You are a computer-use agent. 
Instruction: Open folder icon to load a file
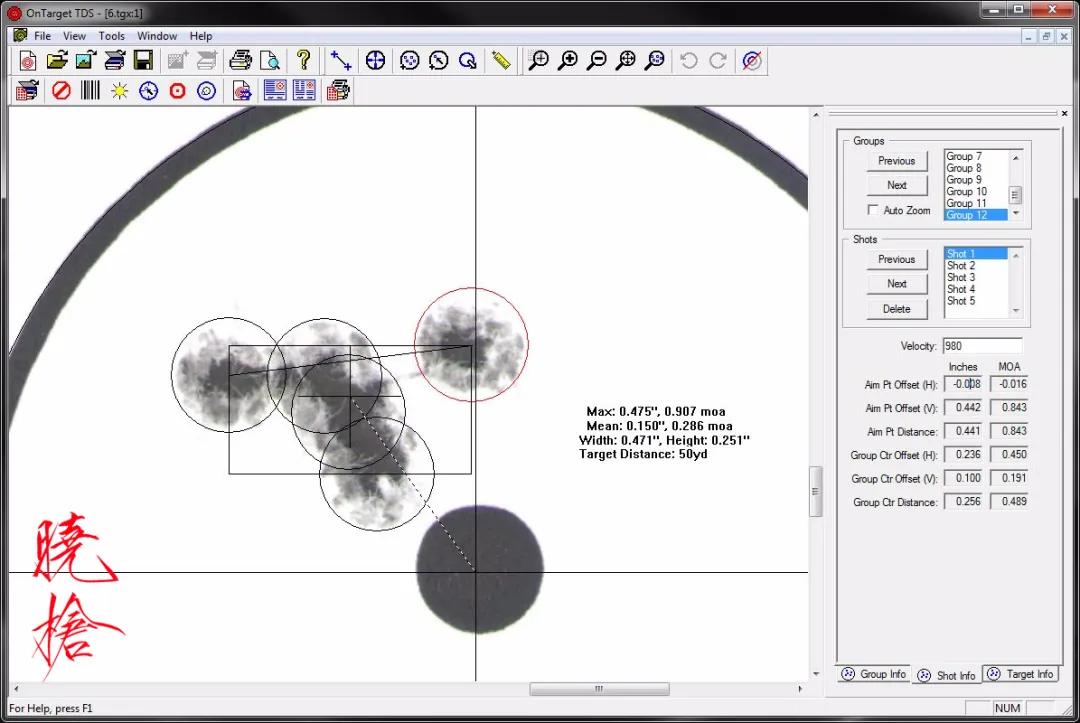click(x=56, y=61)
